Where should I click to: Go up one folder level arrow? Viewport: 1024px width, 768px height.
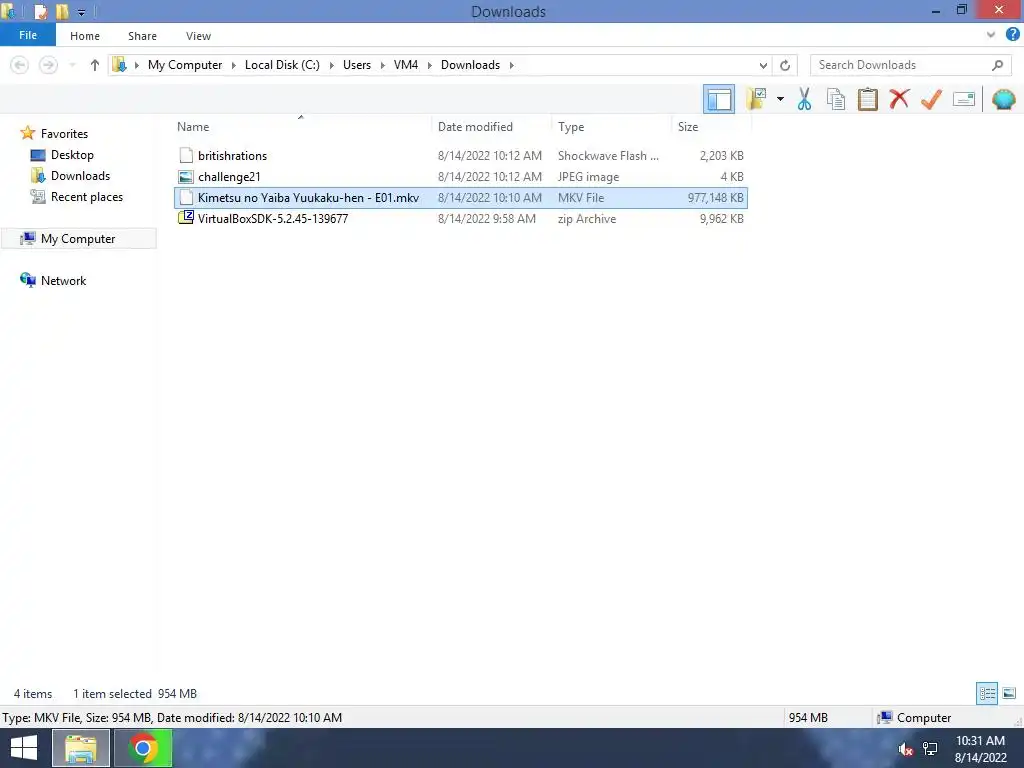(x=95, y=65)
